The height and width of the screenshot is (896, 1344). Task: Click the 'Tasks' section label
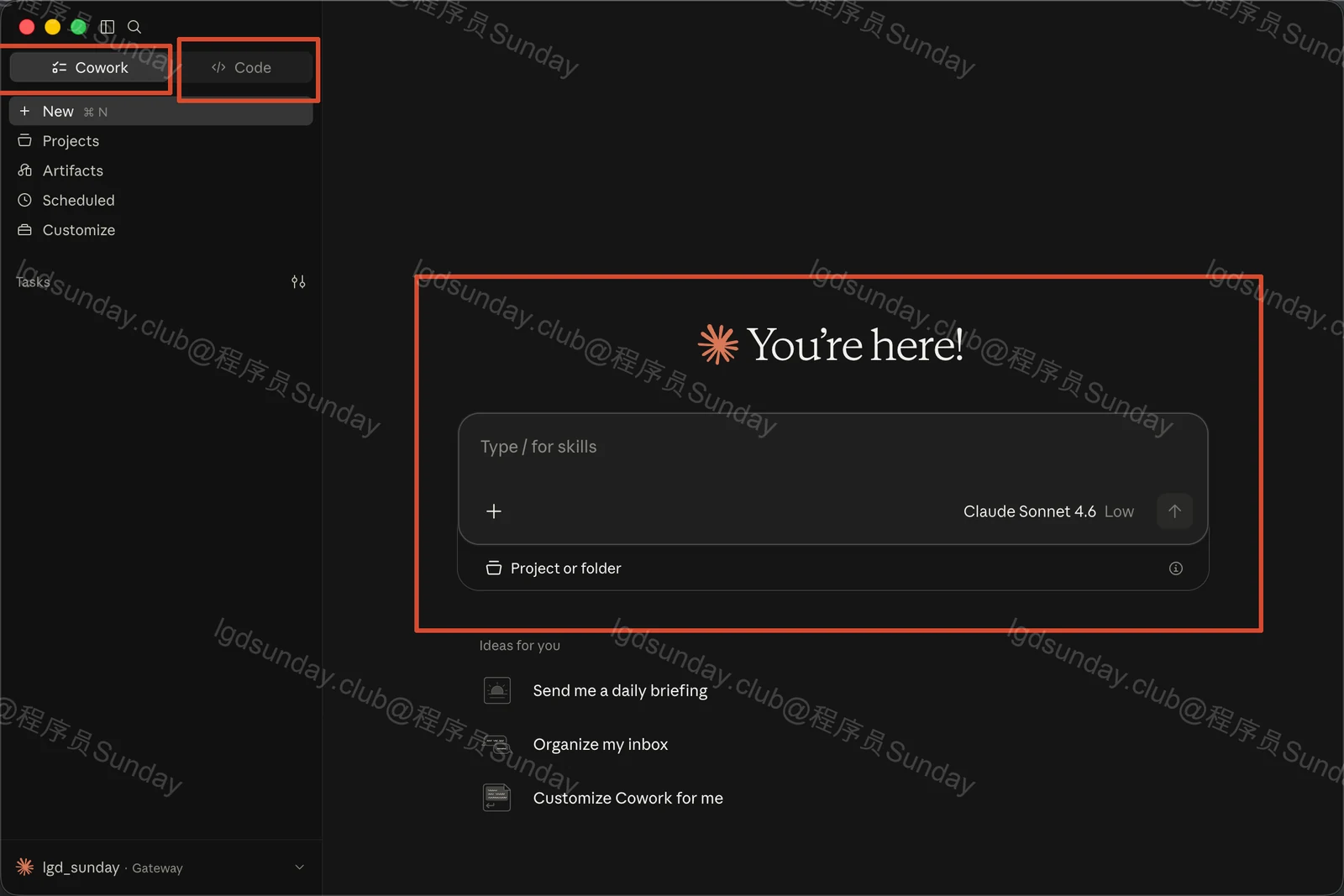33,282
